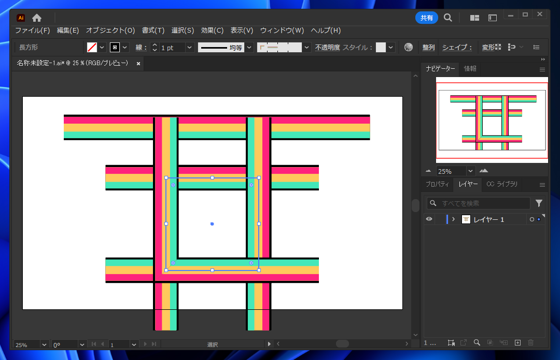Click the 1 pt stroke weight field

click(172, 48)
